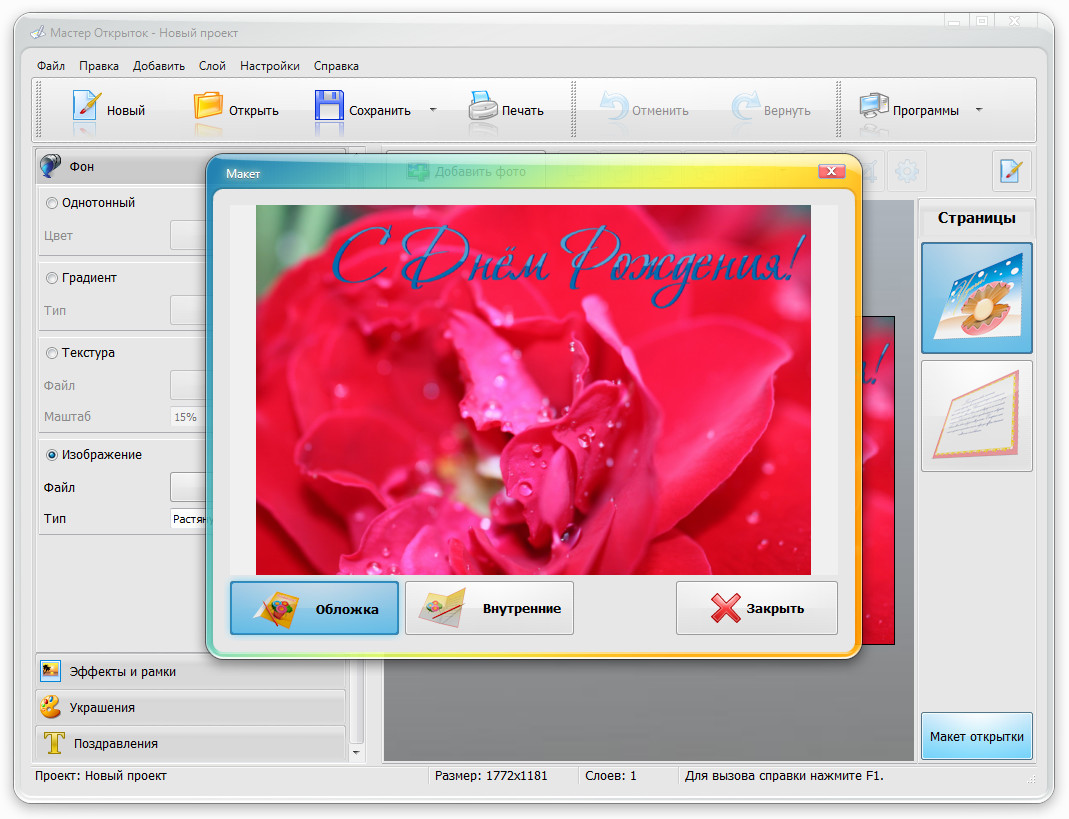Click the edit page icon top right
The height and width of the screenshot is (819, 1069).
pos(1011,171)
